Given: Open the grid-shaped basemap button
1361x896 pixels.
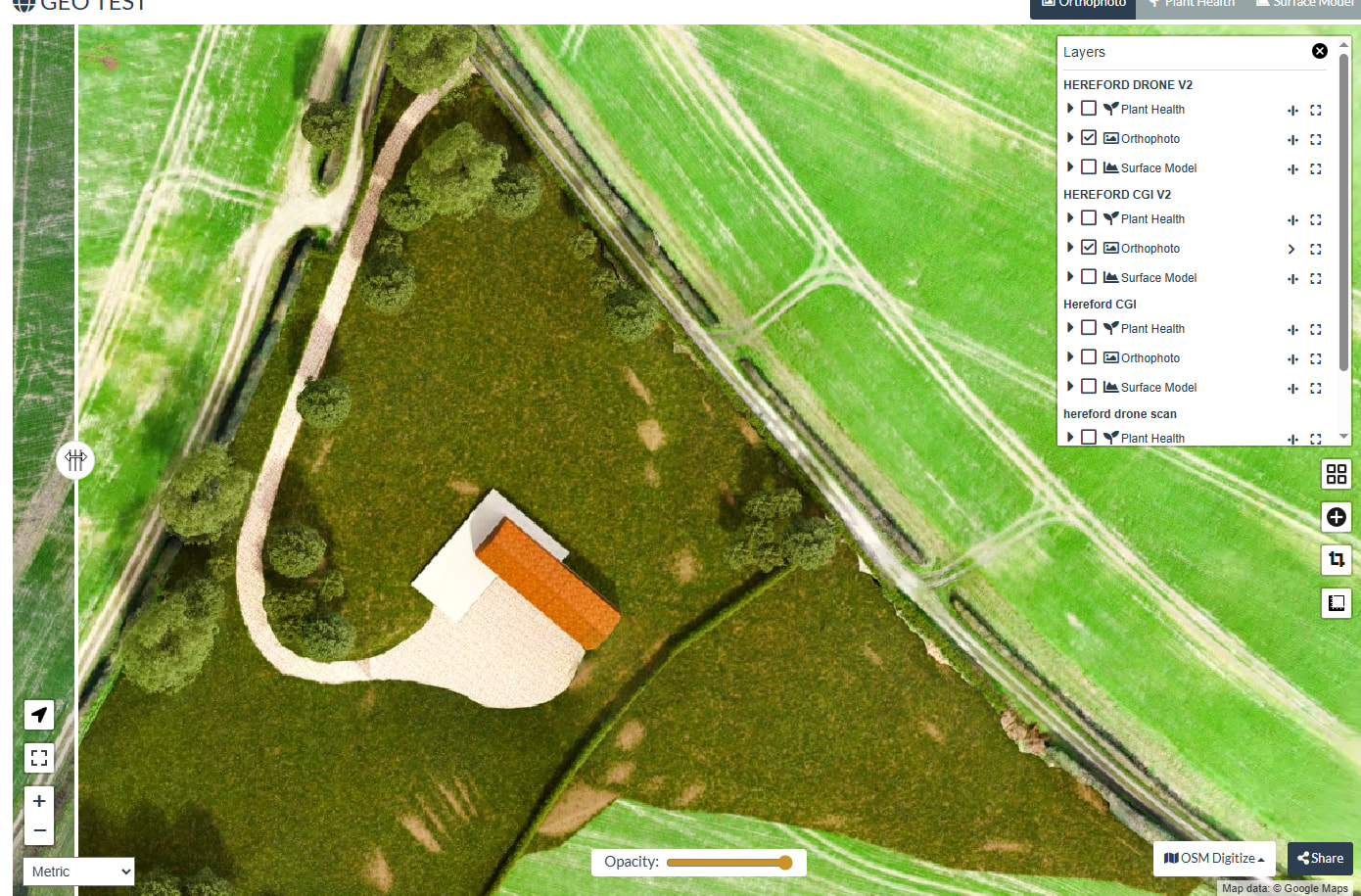Looking at the screenshot, I should tap(1337, 475).
